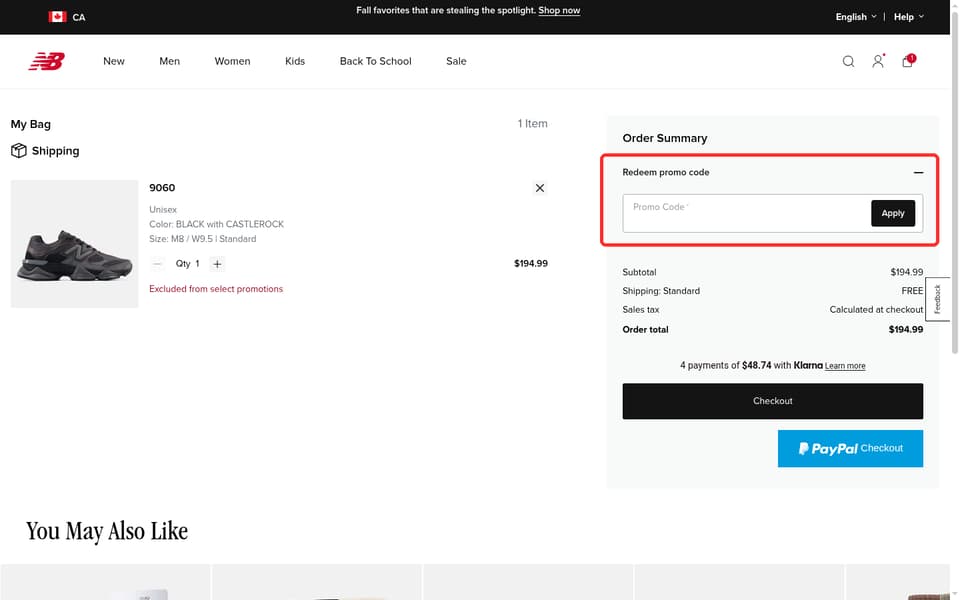Click 'Color: BLACK with CASTLEROCK' text

pyautogui.click(x=217, y=224)
